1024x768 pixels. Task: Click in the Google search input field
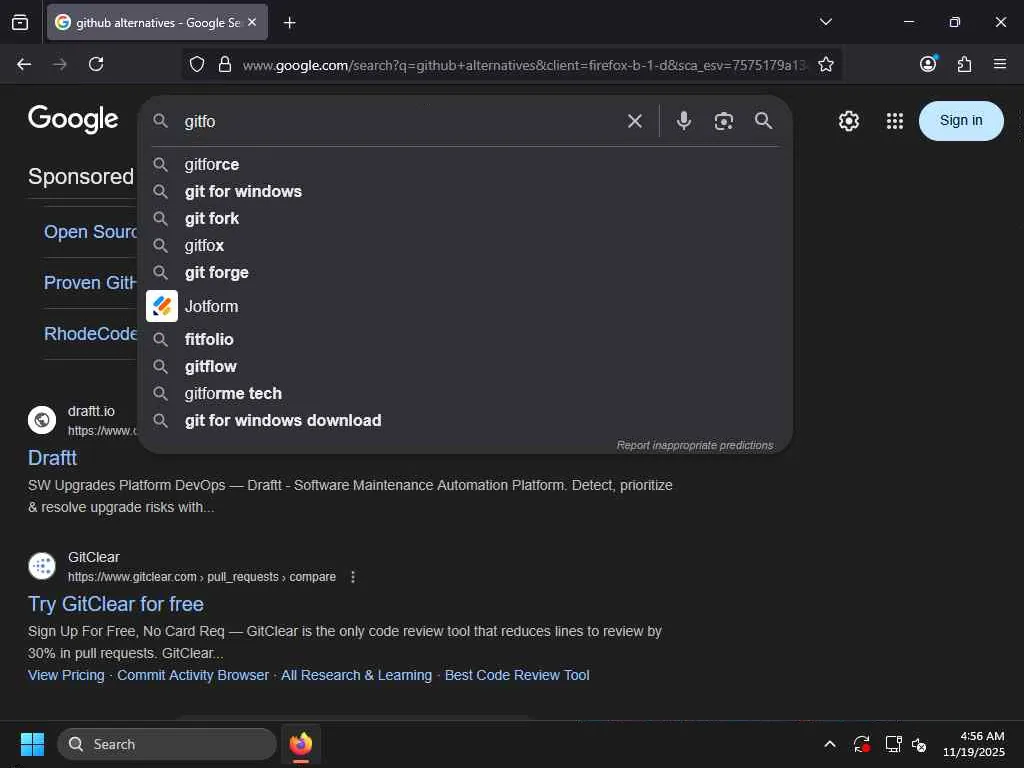click(x=398, y=121)
